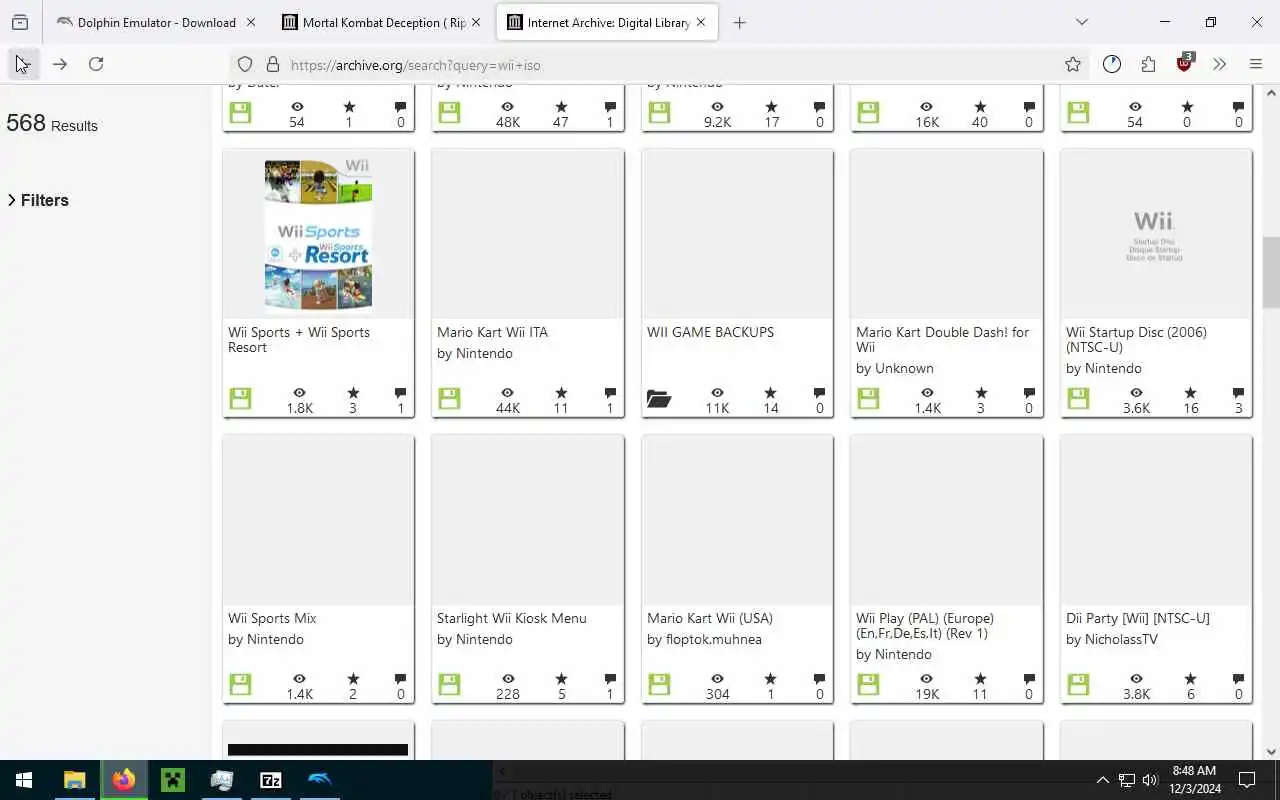Click favorites star on Wii Play (PAL) card
The width and height of the screenshot is (1280, 800).
(980, 679)
